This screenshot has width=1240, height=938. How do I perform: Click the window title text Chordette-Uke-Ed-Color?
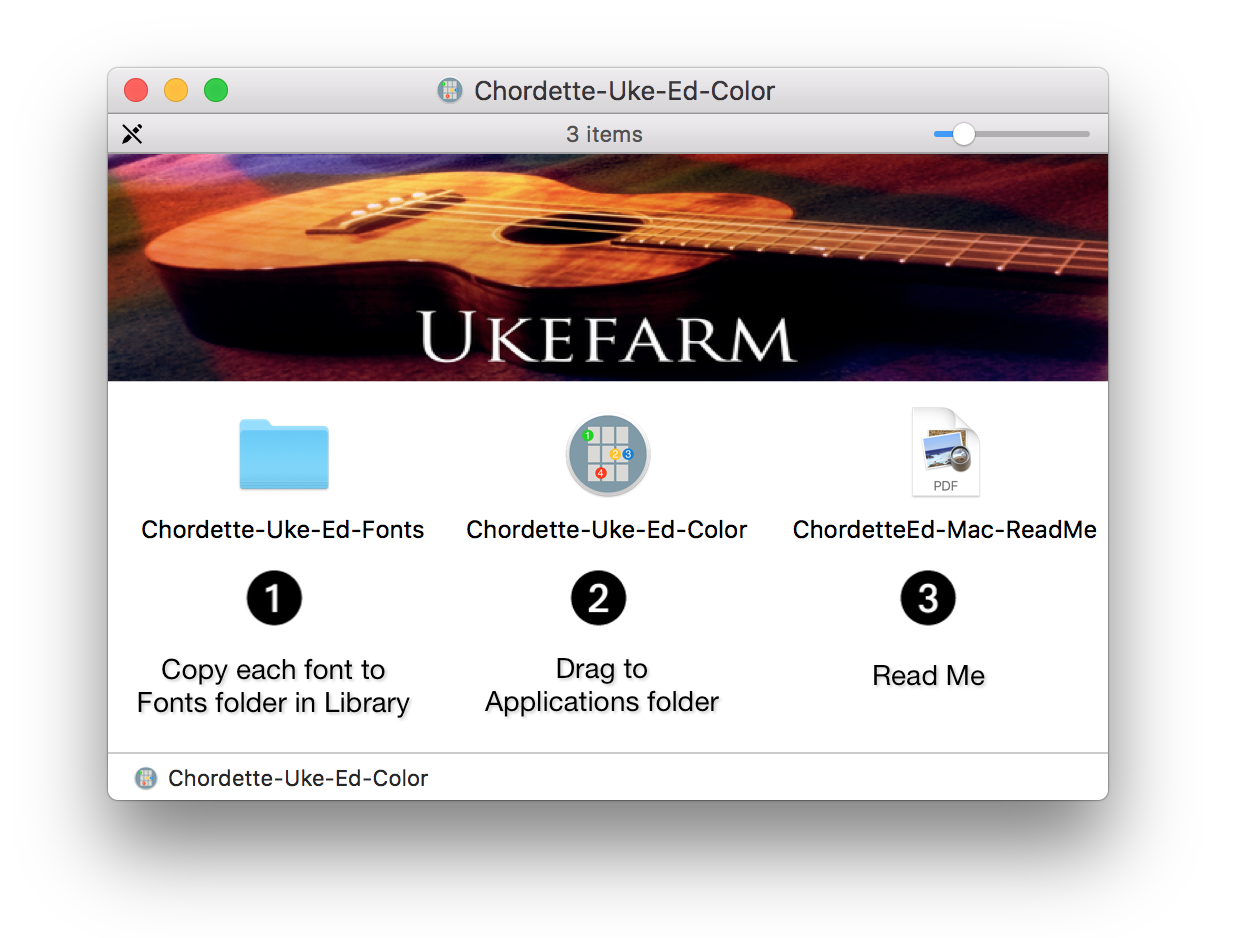pos(625,91)
